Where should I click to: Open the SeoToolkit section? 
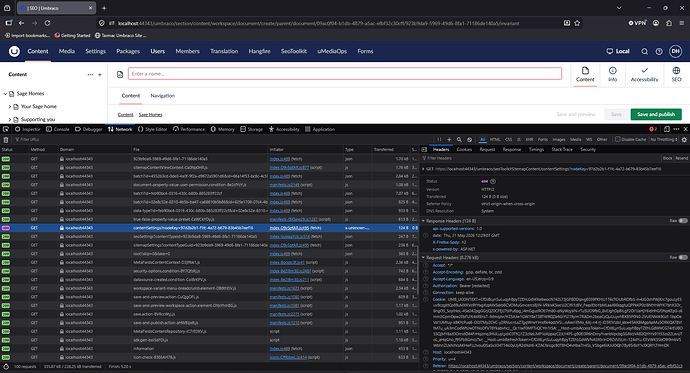tap(294, 51)
